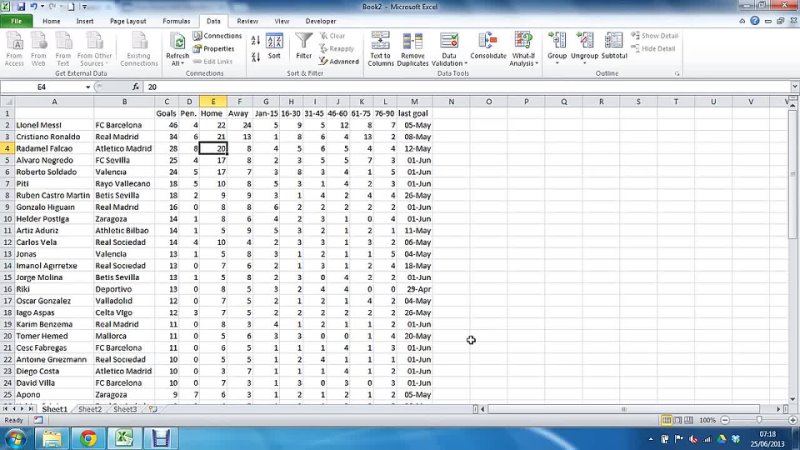Screen dimensions: 800x450
Task: Open Google Chrome from taskbar
Action: pos(88,439)
